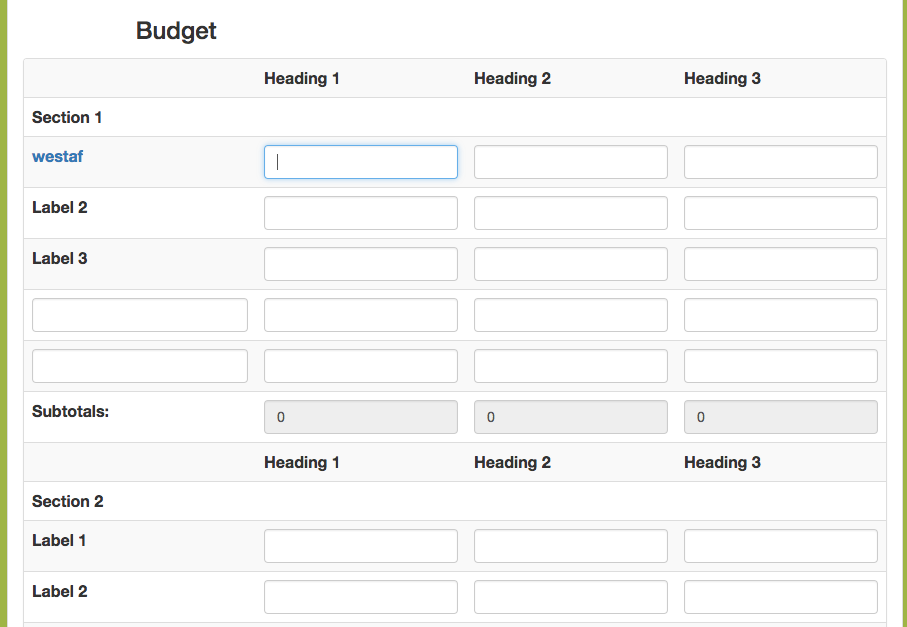
Task: Click the Heading 3 Subtotals box
Action: (x=781, y=417)
